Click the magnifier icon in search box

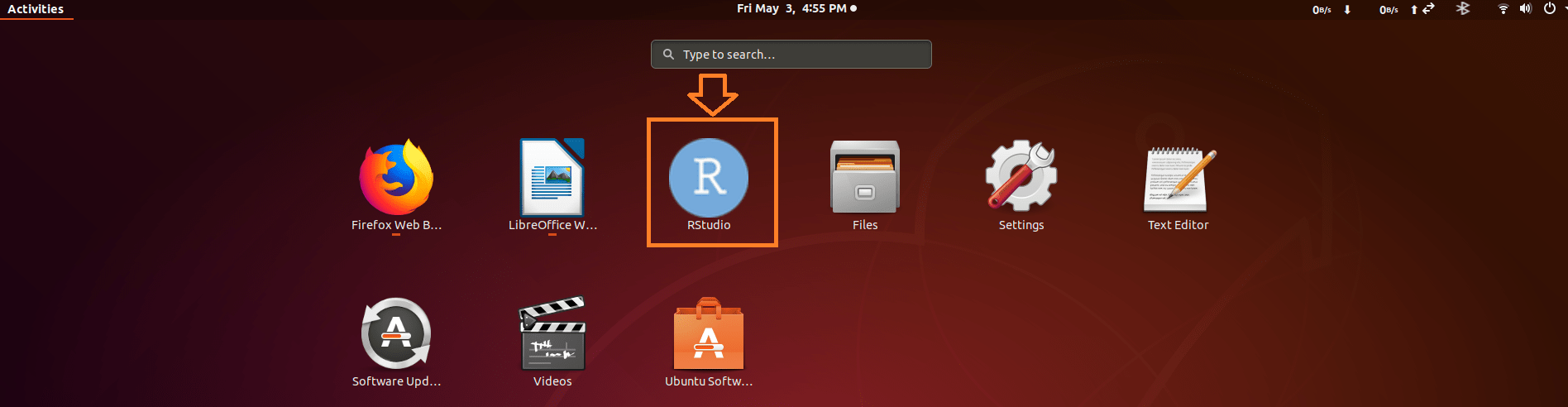[x=668, y=55]
